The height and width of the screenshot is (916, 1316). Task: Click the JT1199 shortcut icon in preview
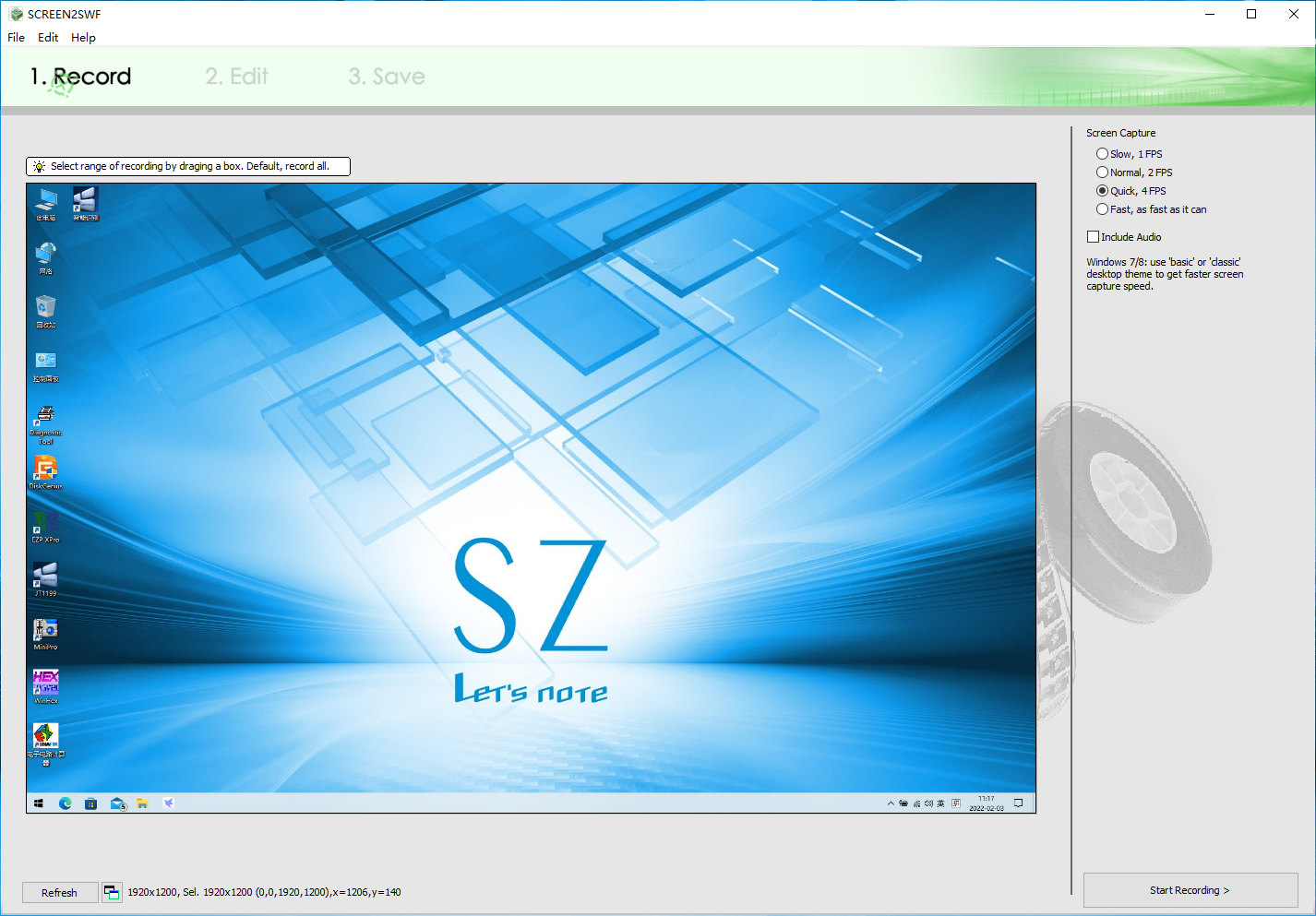45,576
